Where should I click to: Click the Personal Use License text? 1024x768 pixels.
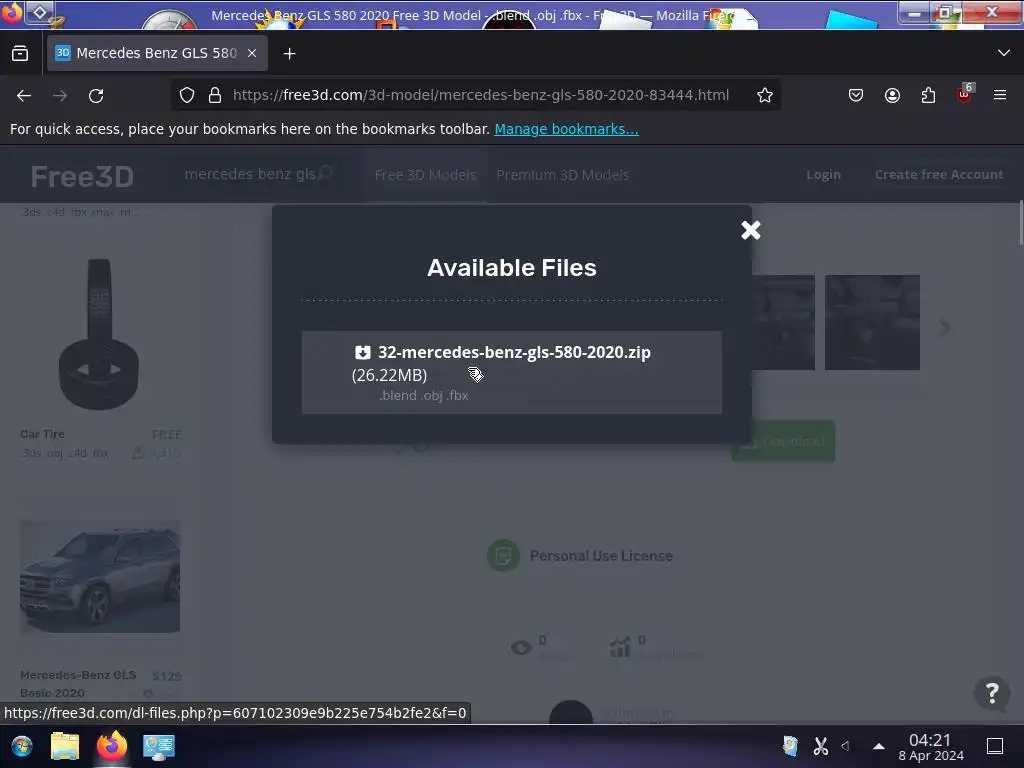pos(601,556)
